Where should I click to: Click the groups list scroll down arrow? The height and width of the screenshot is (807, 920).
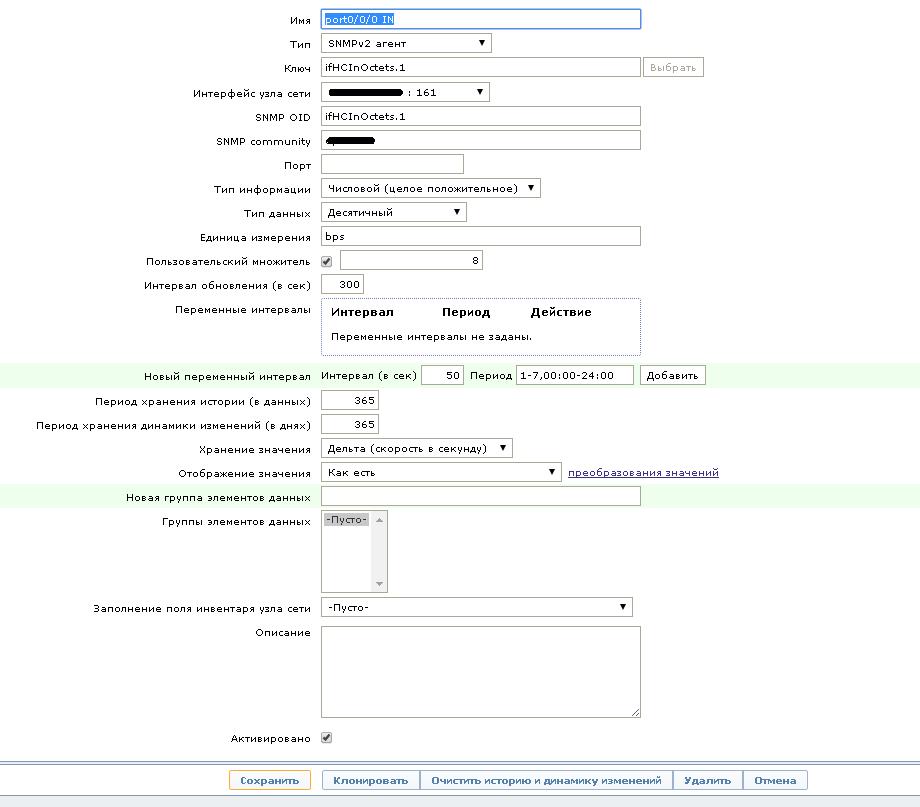coord(380,583)
